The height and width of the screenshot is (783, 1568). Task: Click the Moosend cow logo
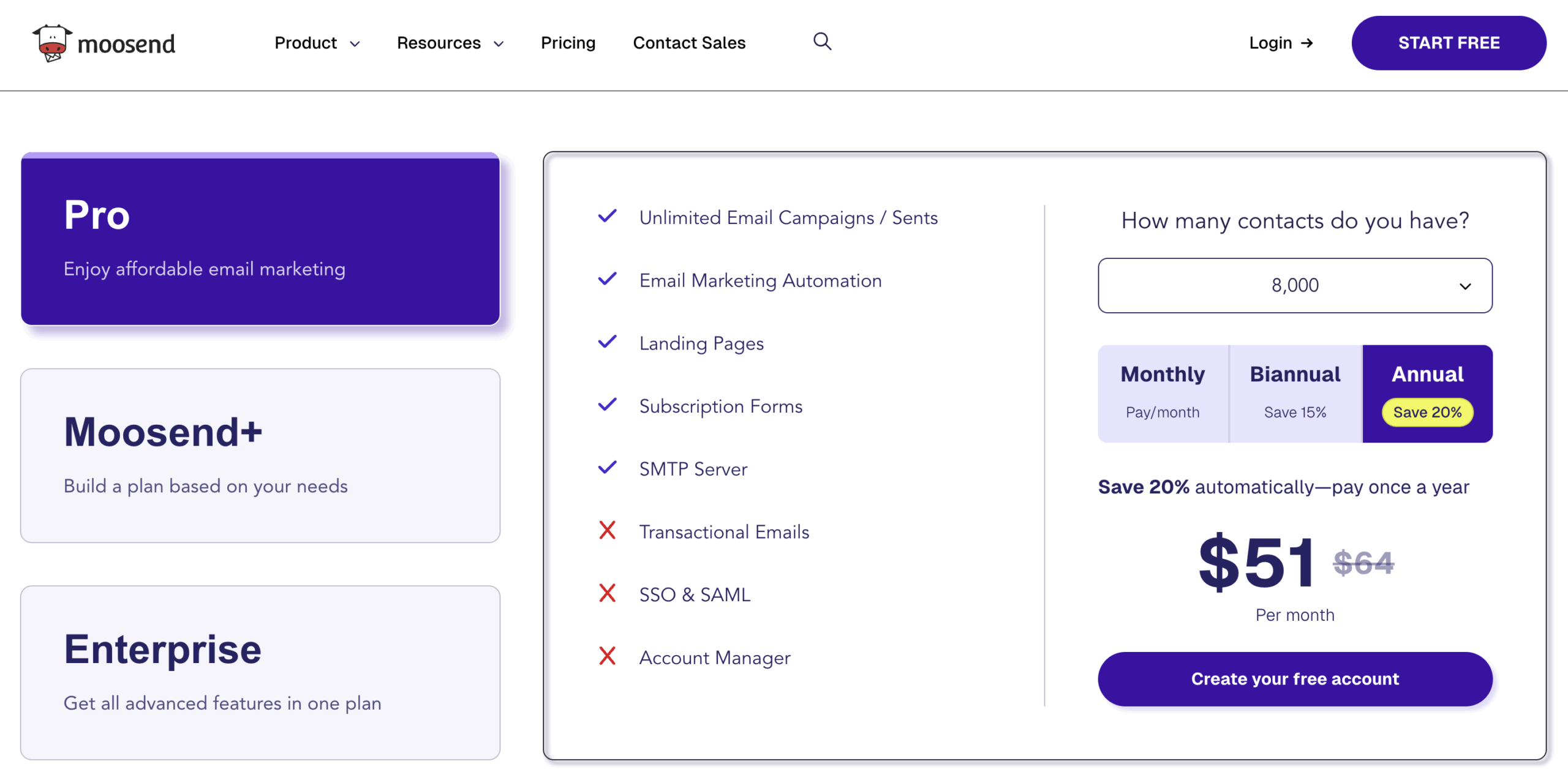pos(52,42)
